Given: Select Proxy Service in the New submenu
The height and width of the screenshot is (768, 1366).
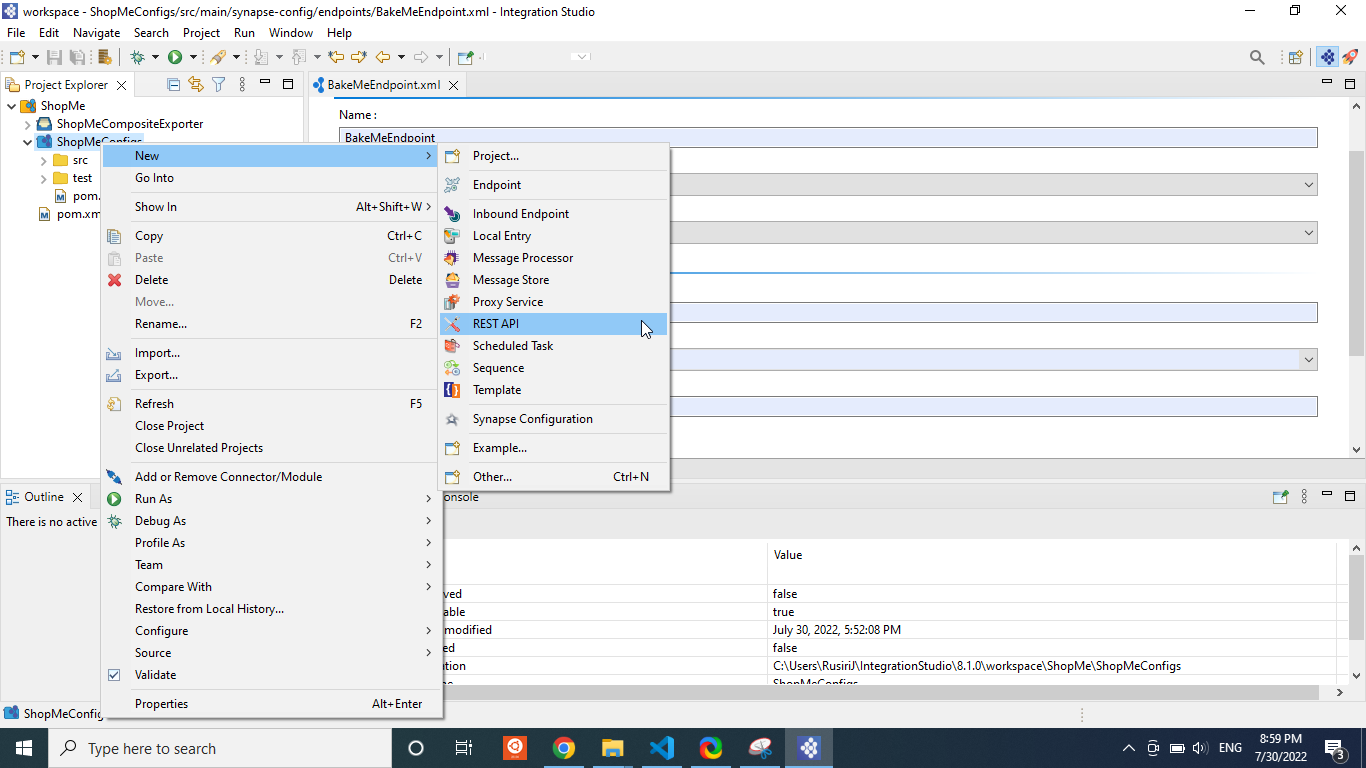Looking at the screenshot, I should coord(554,302).
